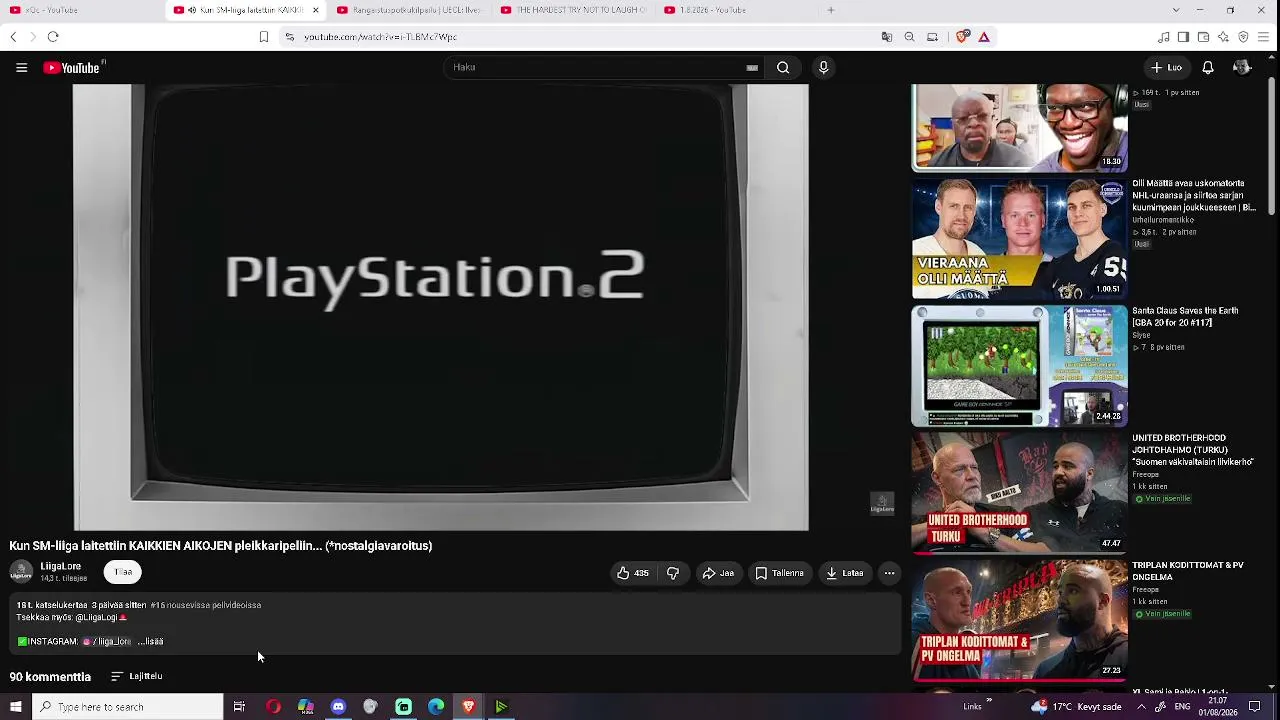Click the PlayStation 2 video player
Viewport: 1280px width, 720px height.
tap(441, 307)
